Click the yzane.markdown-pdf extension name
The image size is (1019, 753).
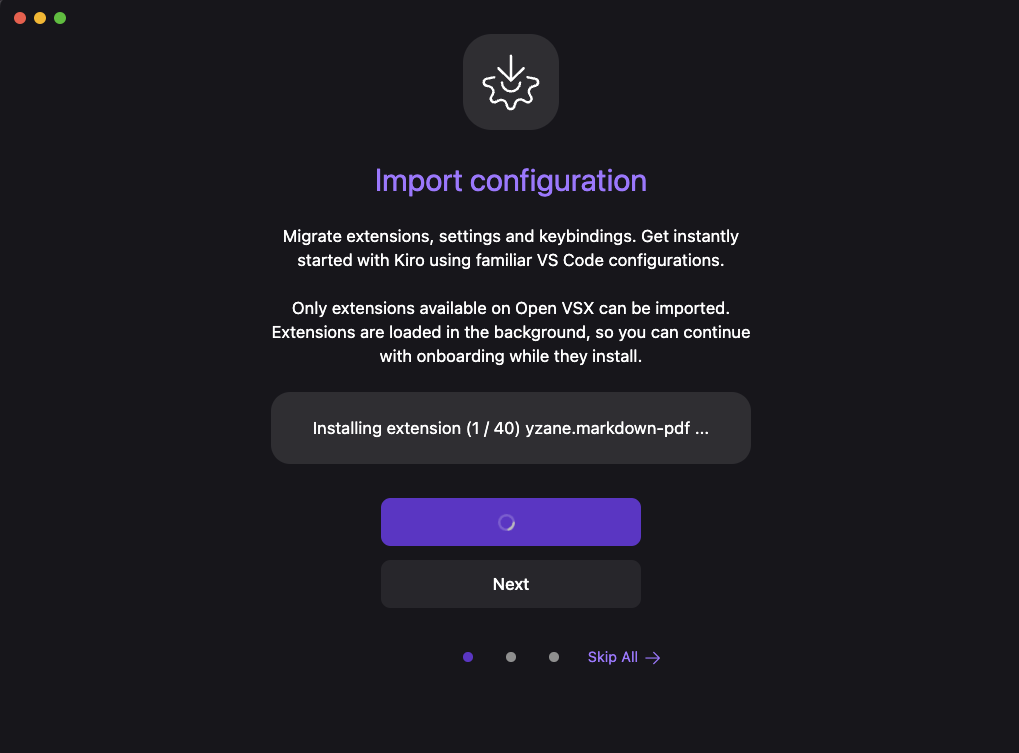[x=608, y=429]
